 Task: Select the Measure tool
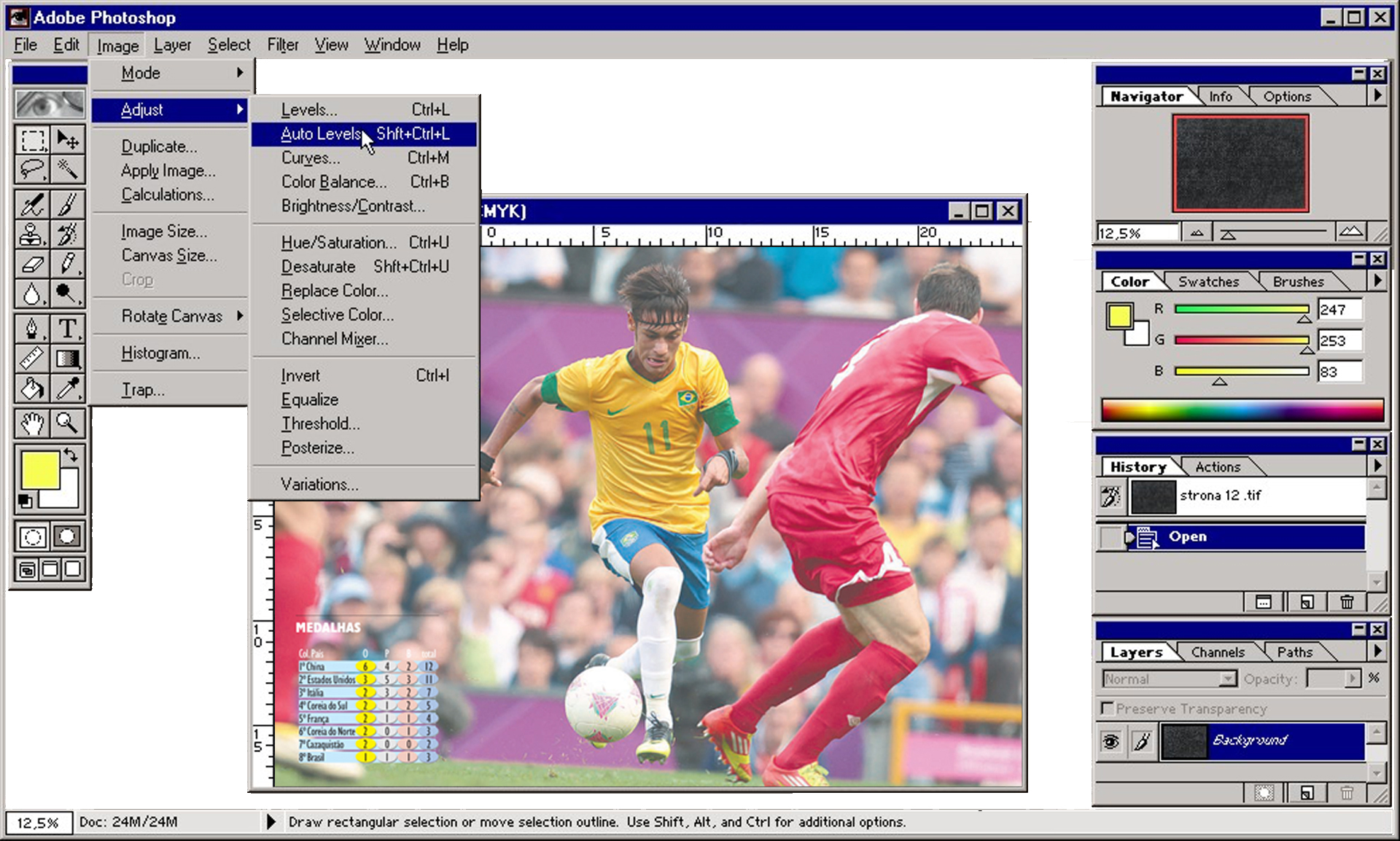pos(33,359)
